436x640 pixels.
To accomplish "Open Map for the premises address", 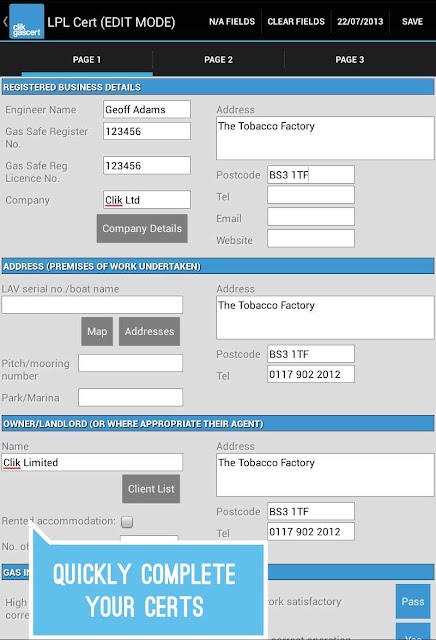I will click(97, 331).
